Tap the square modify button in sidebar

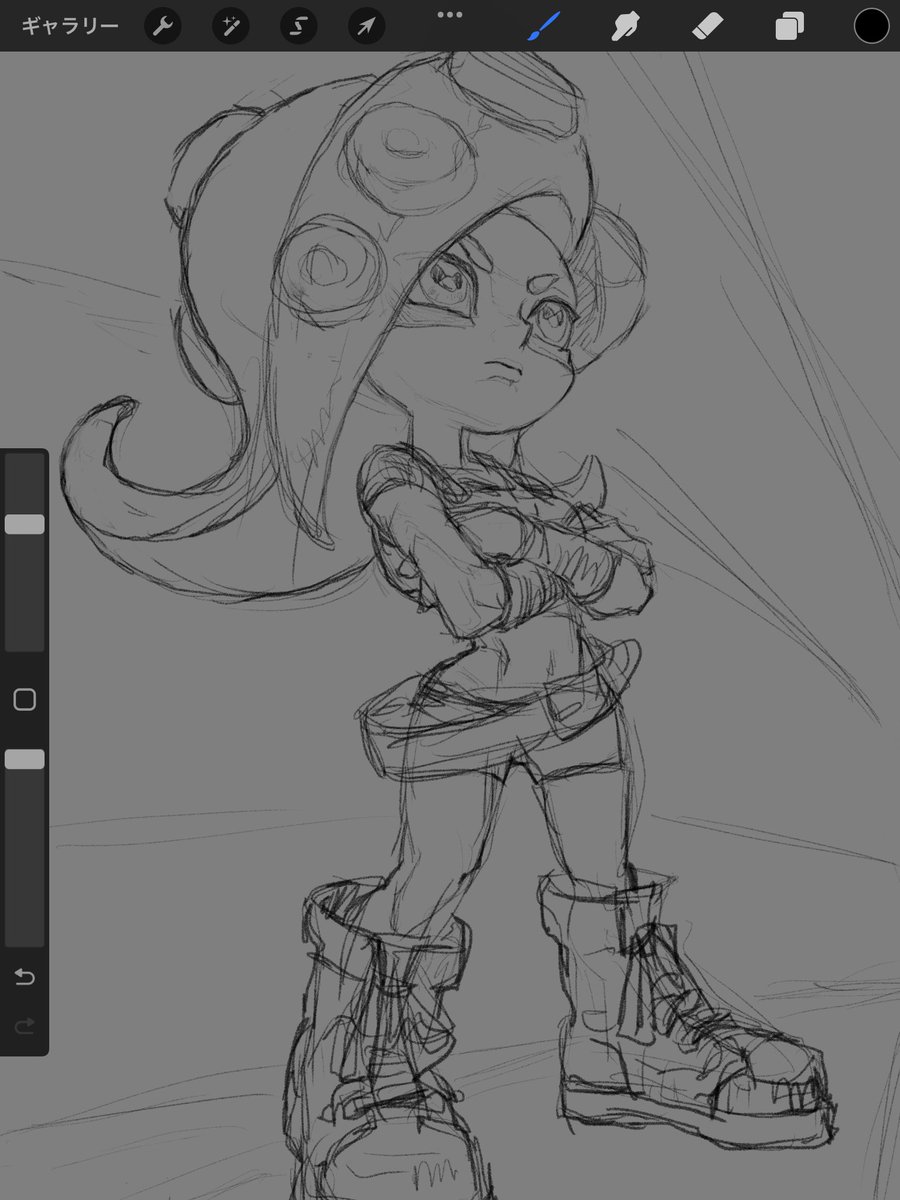[25, 700]
